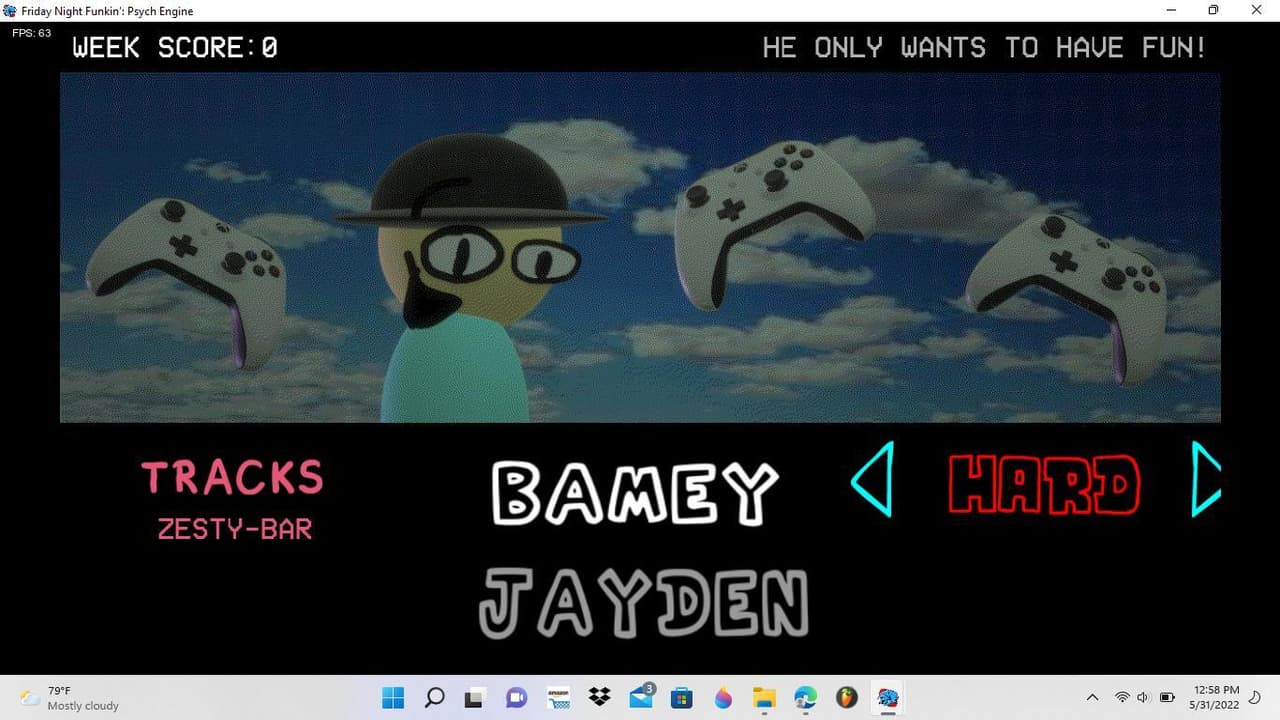Click the 'HE ONLY WANTS TO HAVE FUN!' tagline

(x=984, y=47)
